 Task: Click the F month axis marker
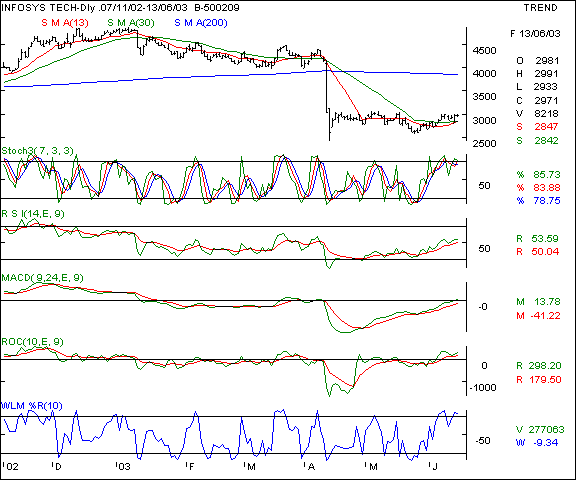190,467
